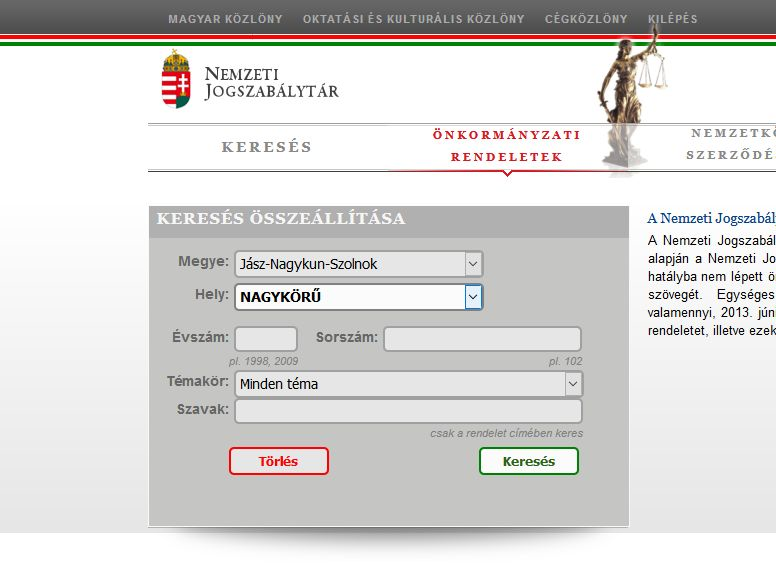Click the 'pl. 102' hint text
The image size is (776, 566).
tap(565, 361)
